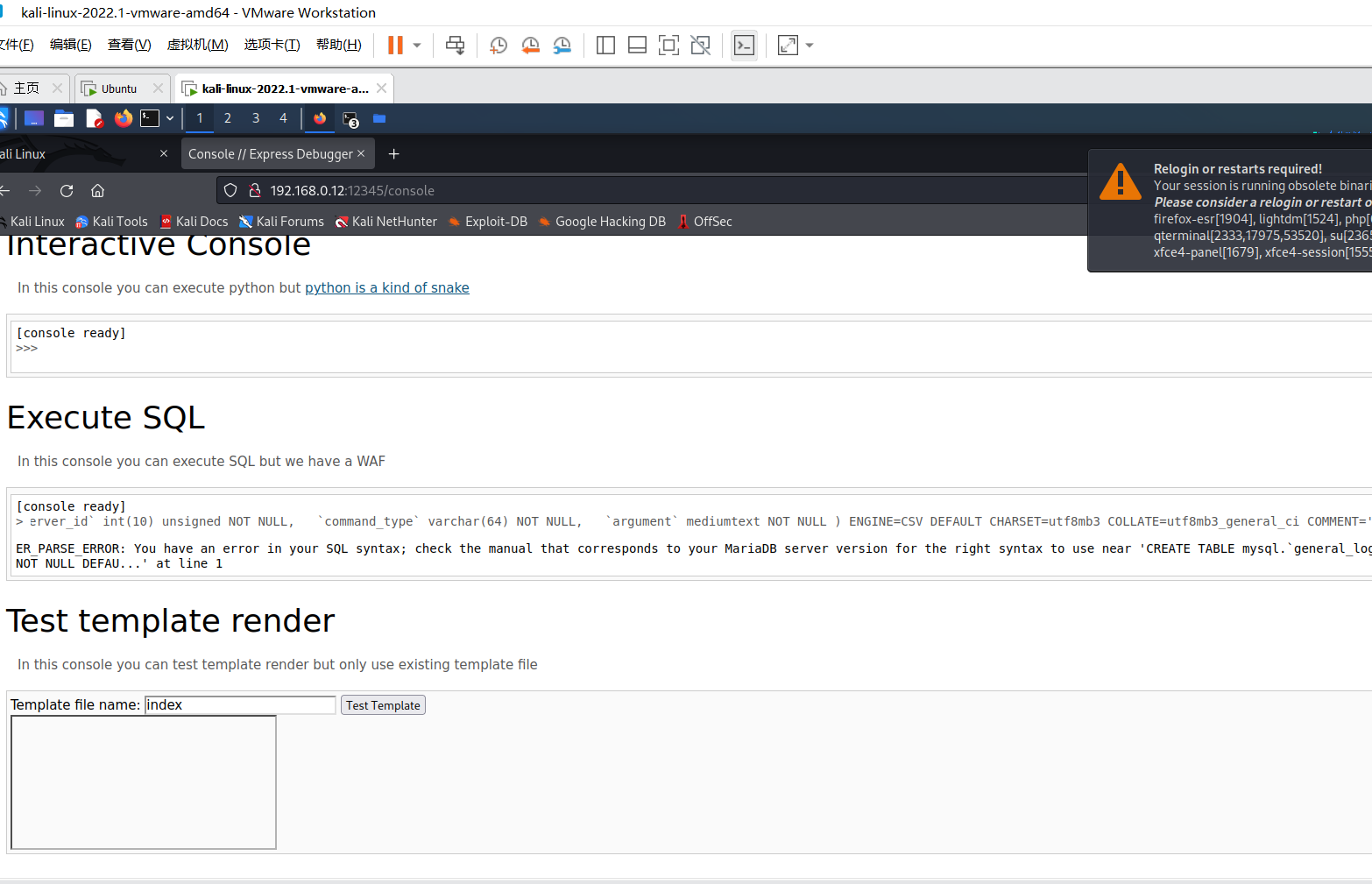Open the 查看(V) menu
Viewport: 1372px width, 884px height.
tap(129, 45)
